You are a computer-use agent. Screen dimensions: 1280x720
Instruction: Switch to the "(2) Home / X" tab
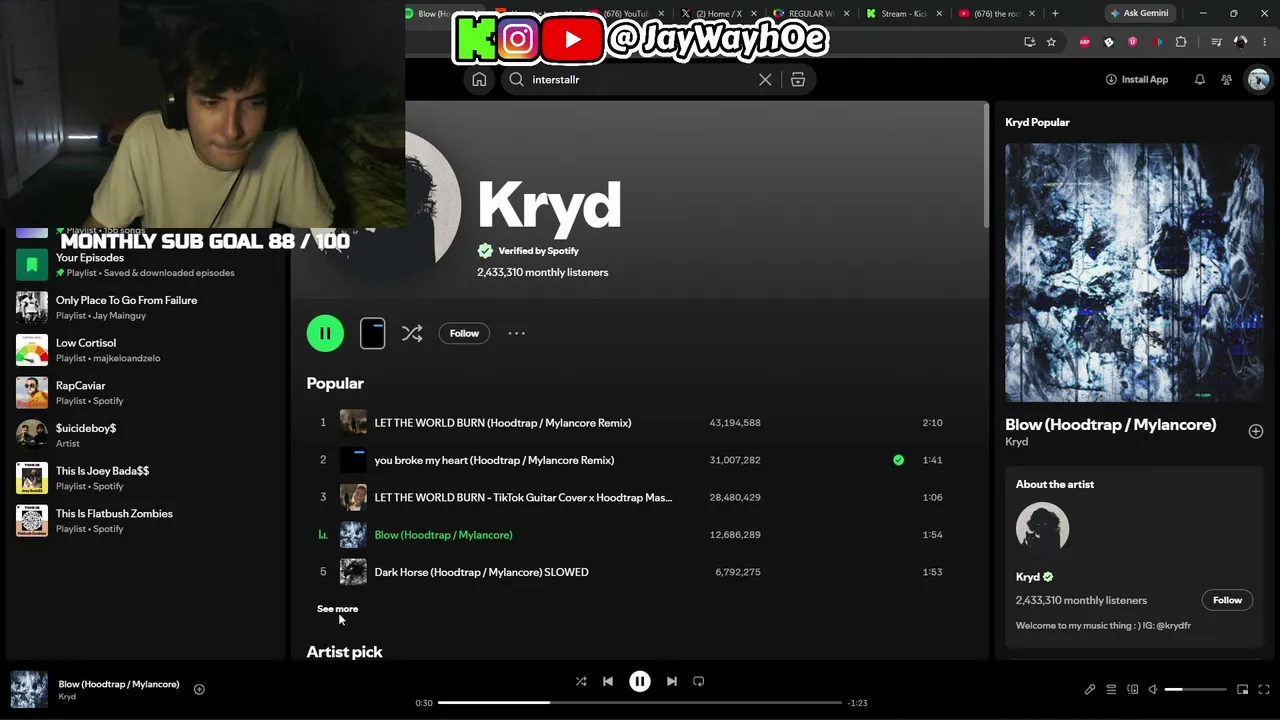coord(716,13)
